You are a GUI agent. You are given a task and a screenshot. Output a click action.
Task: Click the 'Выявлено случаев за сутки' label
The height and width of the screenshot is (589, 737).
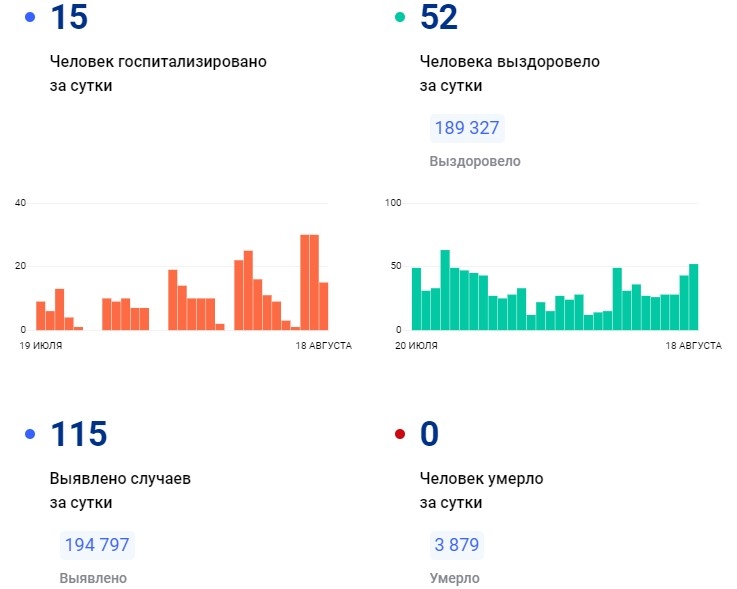(120, 490)
